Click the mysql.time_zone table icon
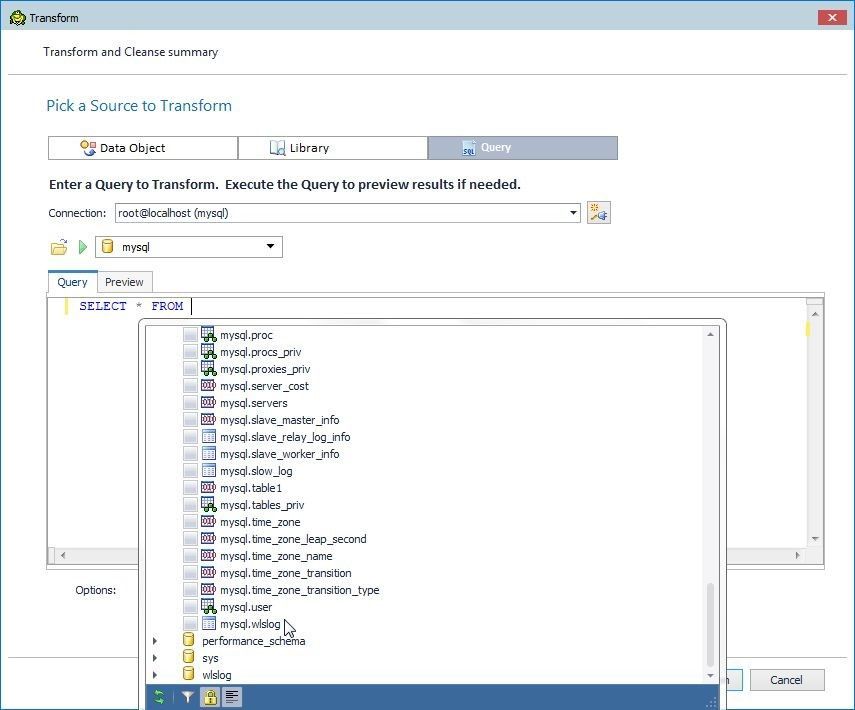This screenshot has height=710, width=855. coord(208,521)
